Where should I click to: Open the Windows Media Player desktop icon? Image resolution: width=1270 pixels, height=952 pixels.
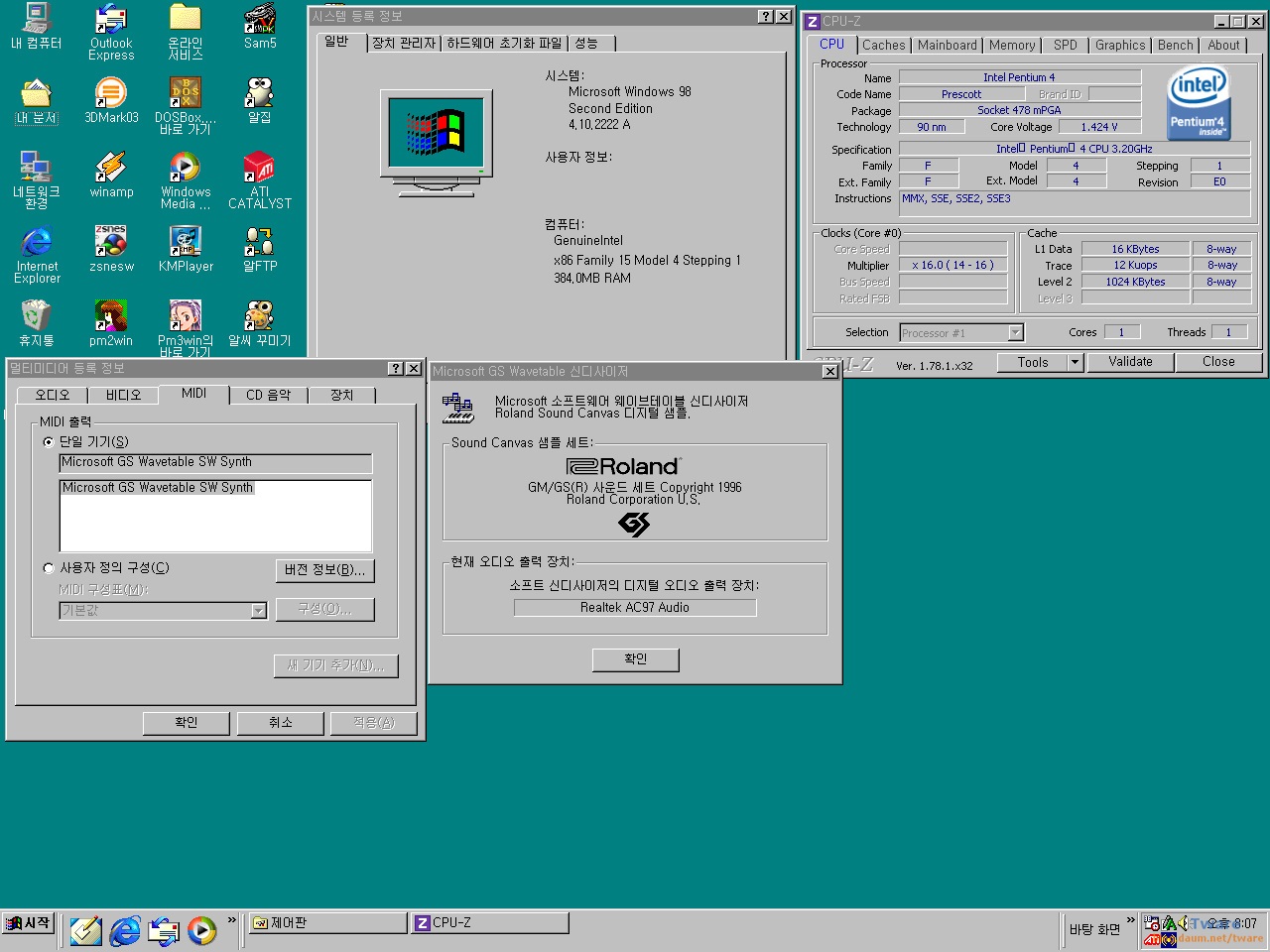pos(186,180)
